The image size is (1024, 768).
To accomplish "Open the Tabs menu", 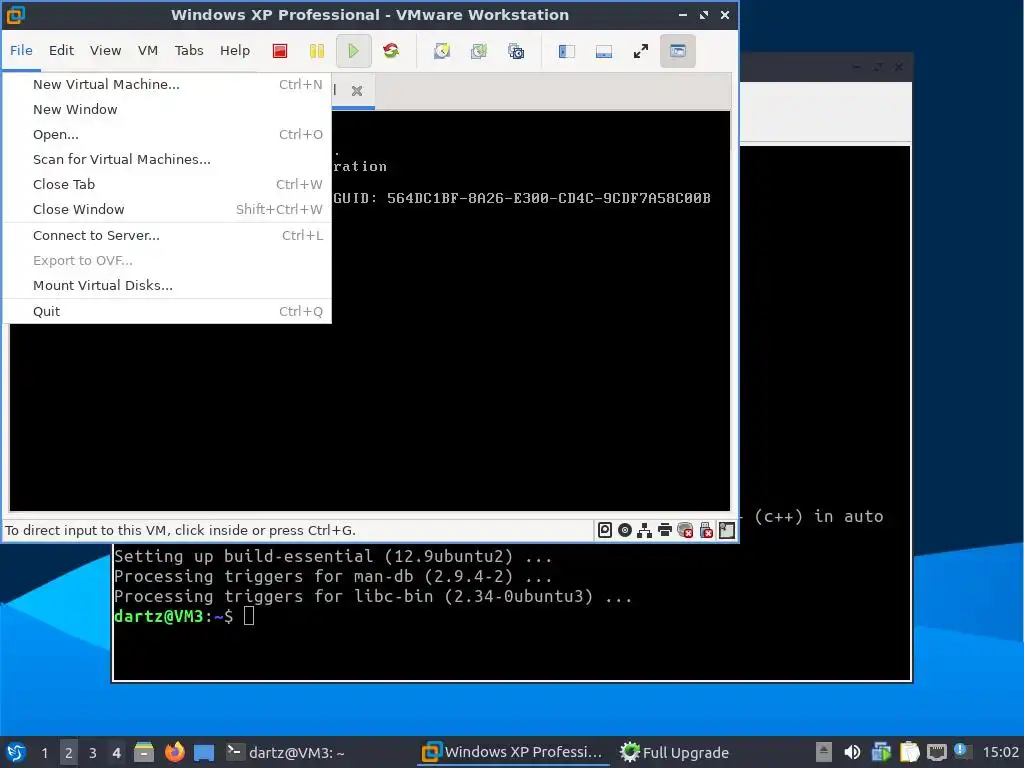I will [x=189, y=50].
